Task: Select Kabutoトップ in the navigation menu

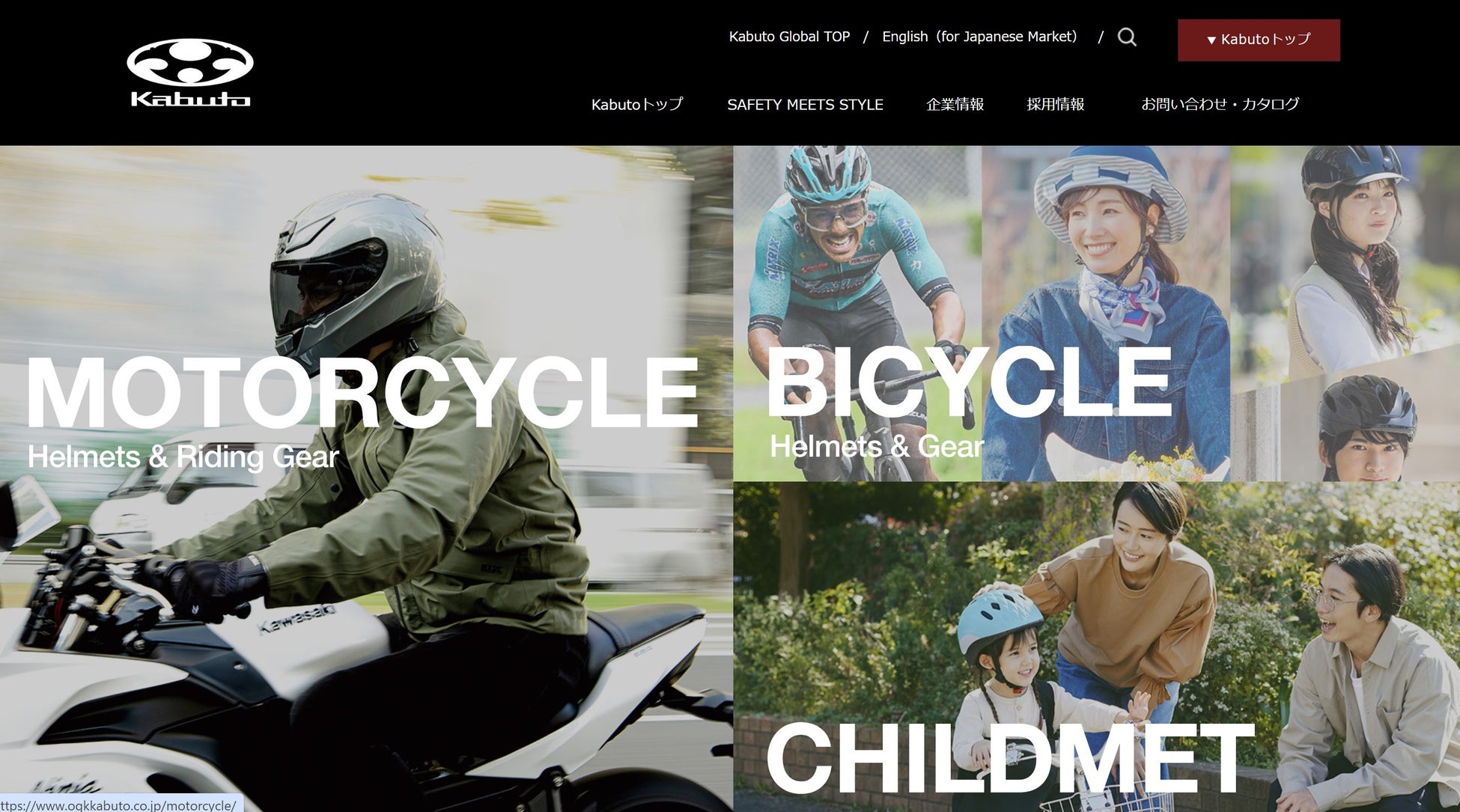Action: [637, 105]
